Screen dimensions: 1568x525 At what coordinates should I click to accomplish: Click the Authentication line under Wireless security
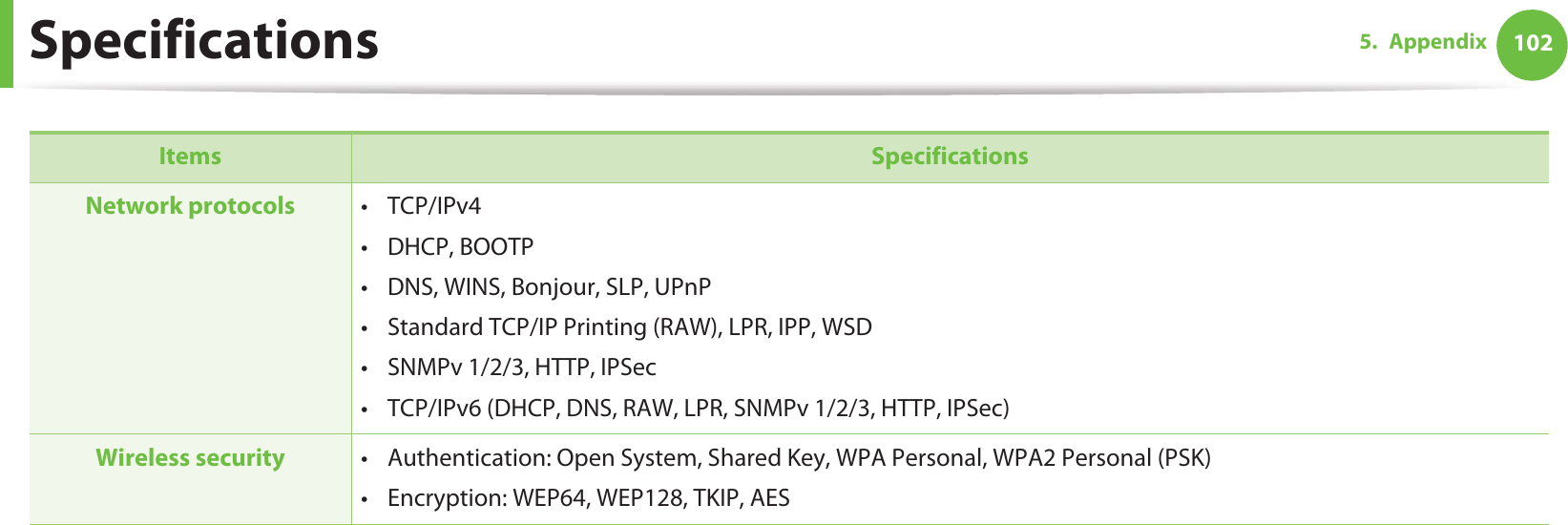coord(799,458)
